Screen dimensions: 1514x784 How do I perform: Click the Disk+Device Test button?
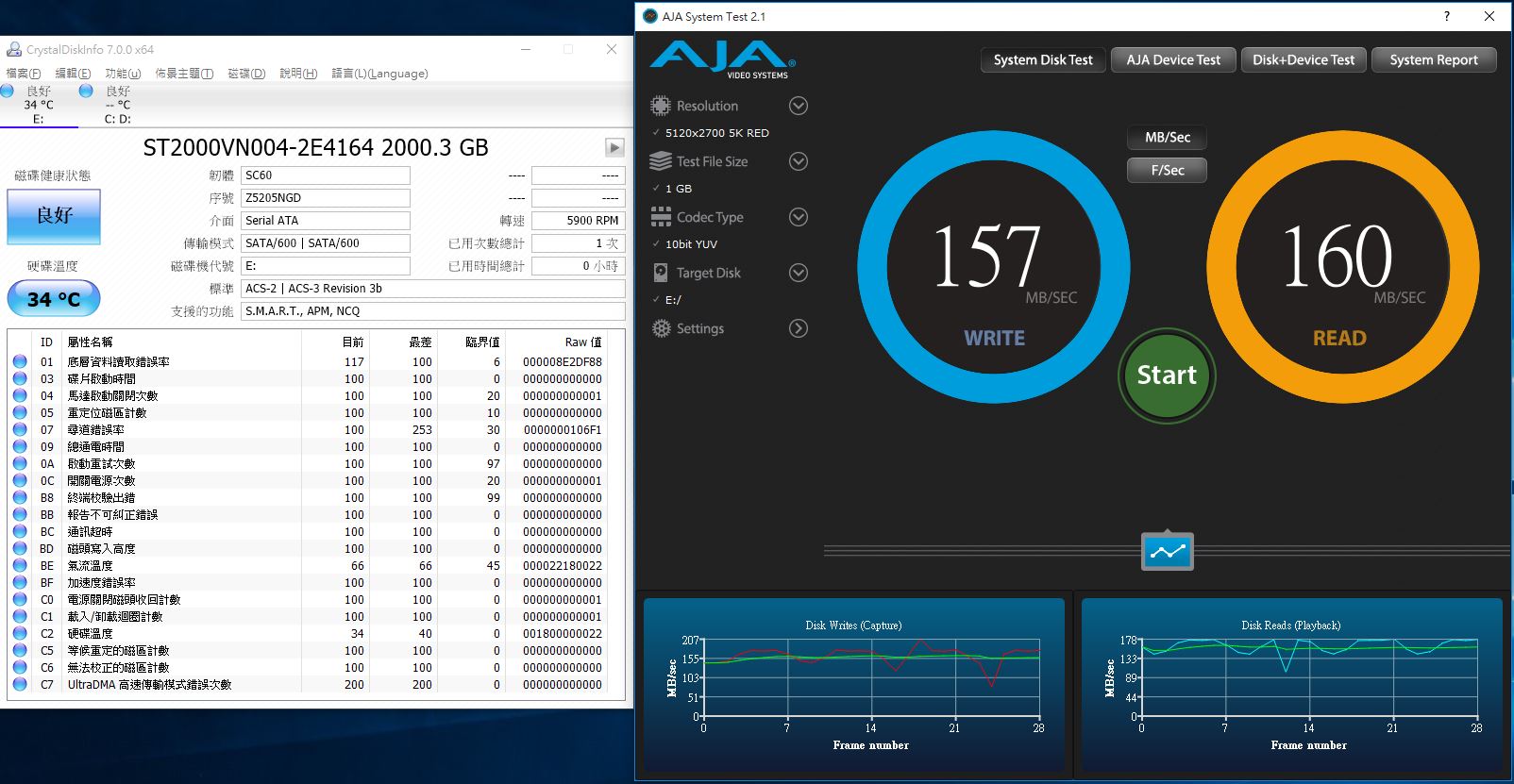coord(1303,60)
